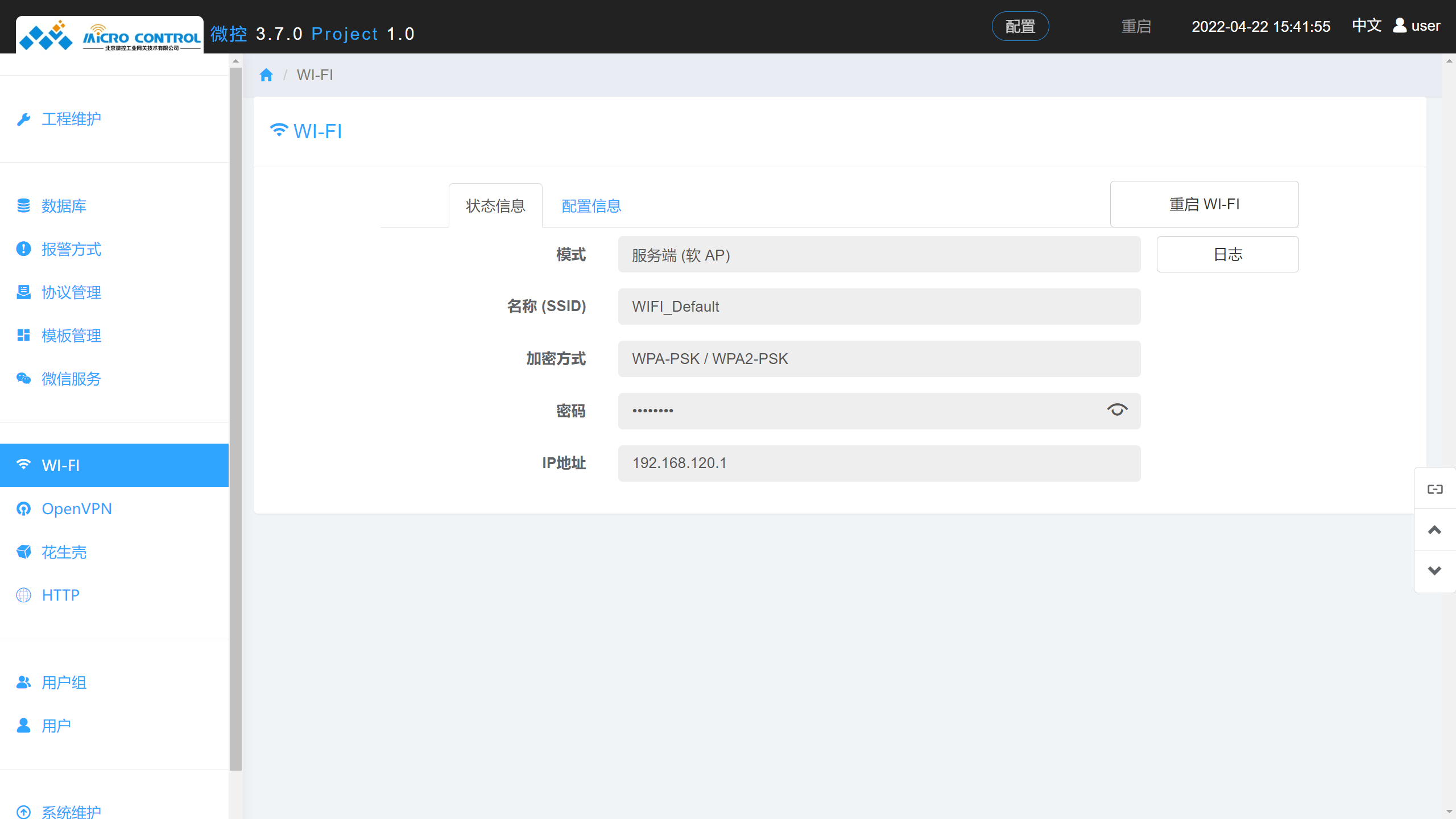Screen dimensions: 1456x819
Task: Switch to the 配置信息 tab
Action: pyautogui.click(x=591, y=206)
